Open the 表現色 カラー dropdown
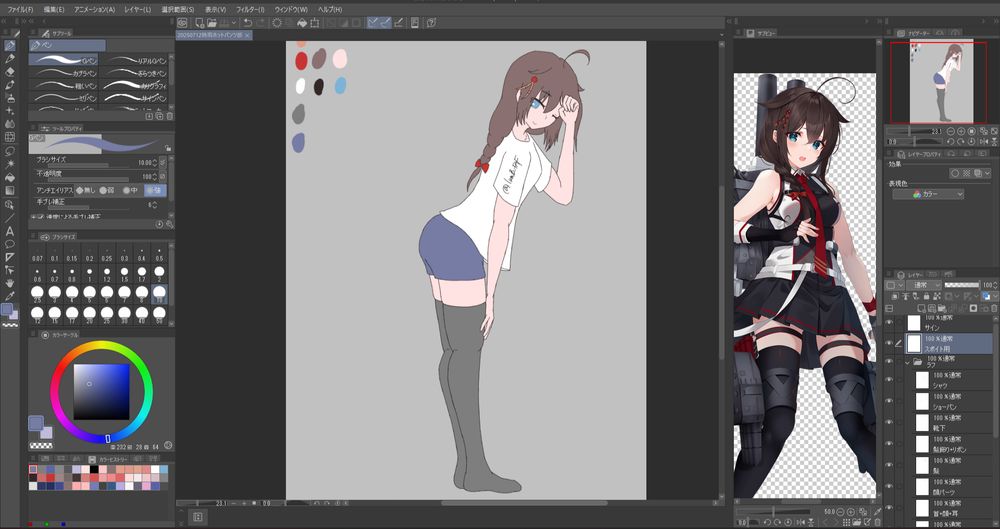1000x529 pixels. point(928,194)
